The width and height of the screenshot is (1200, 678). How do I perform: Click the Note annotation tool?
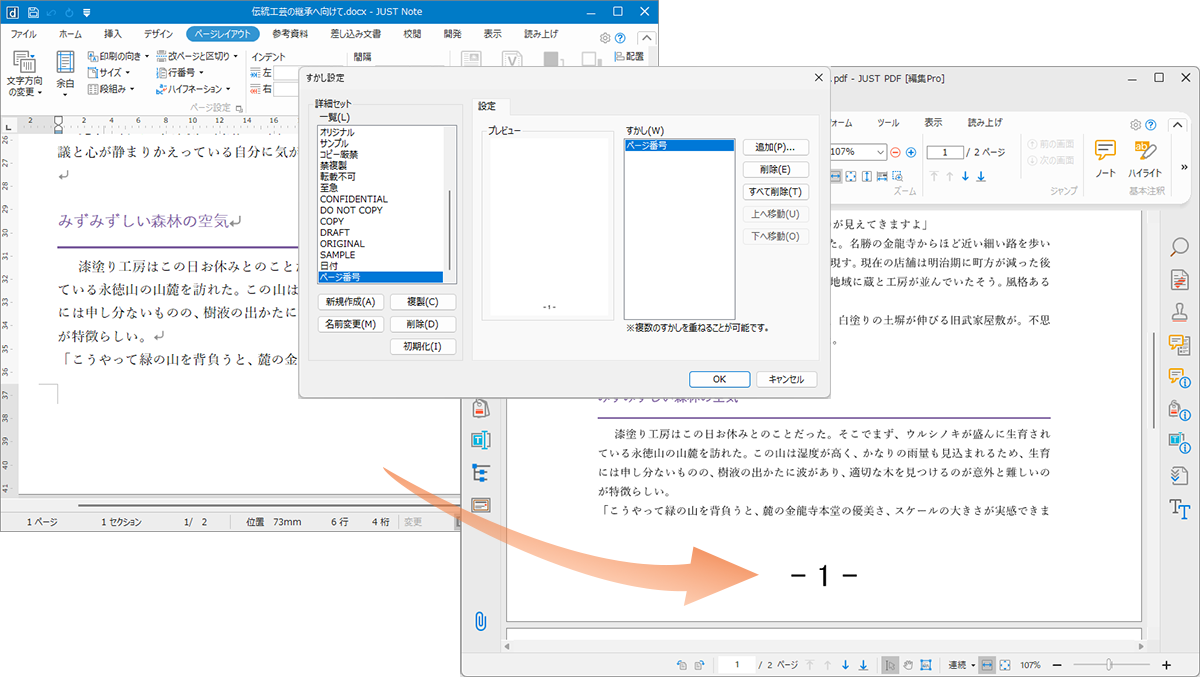[x=1105, y=157]
